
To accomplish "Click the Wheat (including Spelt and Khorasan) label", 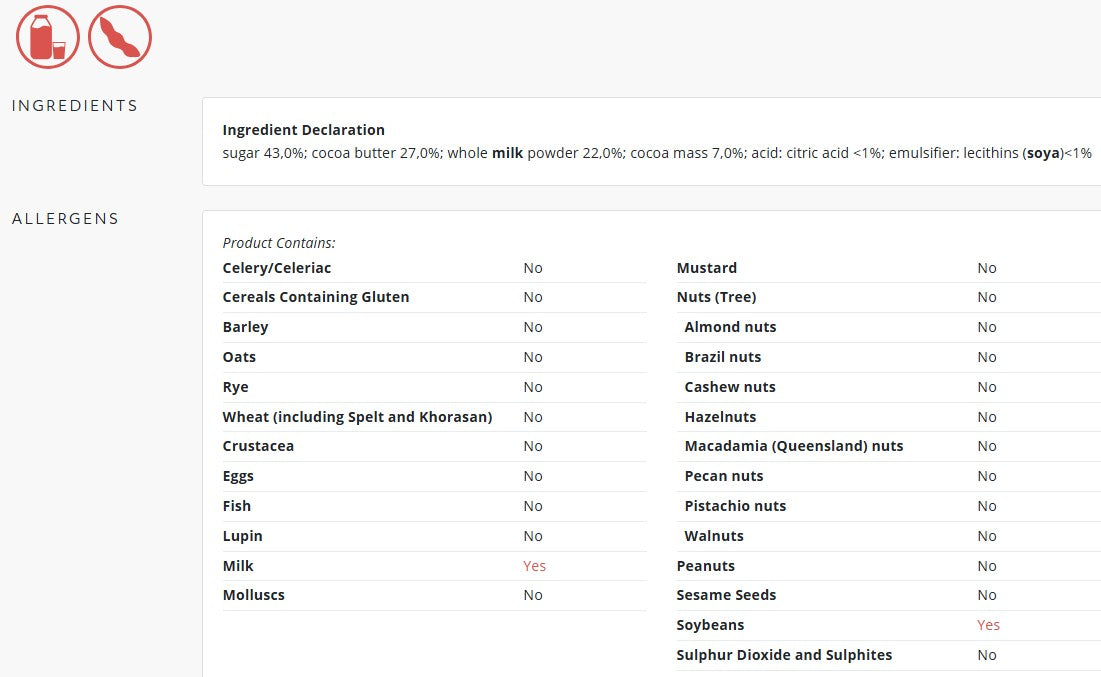I will 357,417.
